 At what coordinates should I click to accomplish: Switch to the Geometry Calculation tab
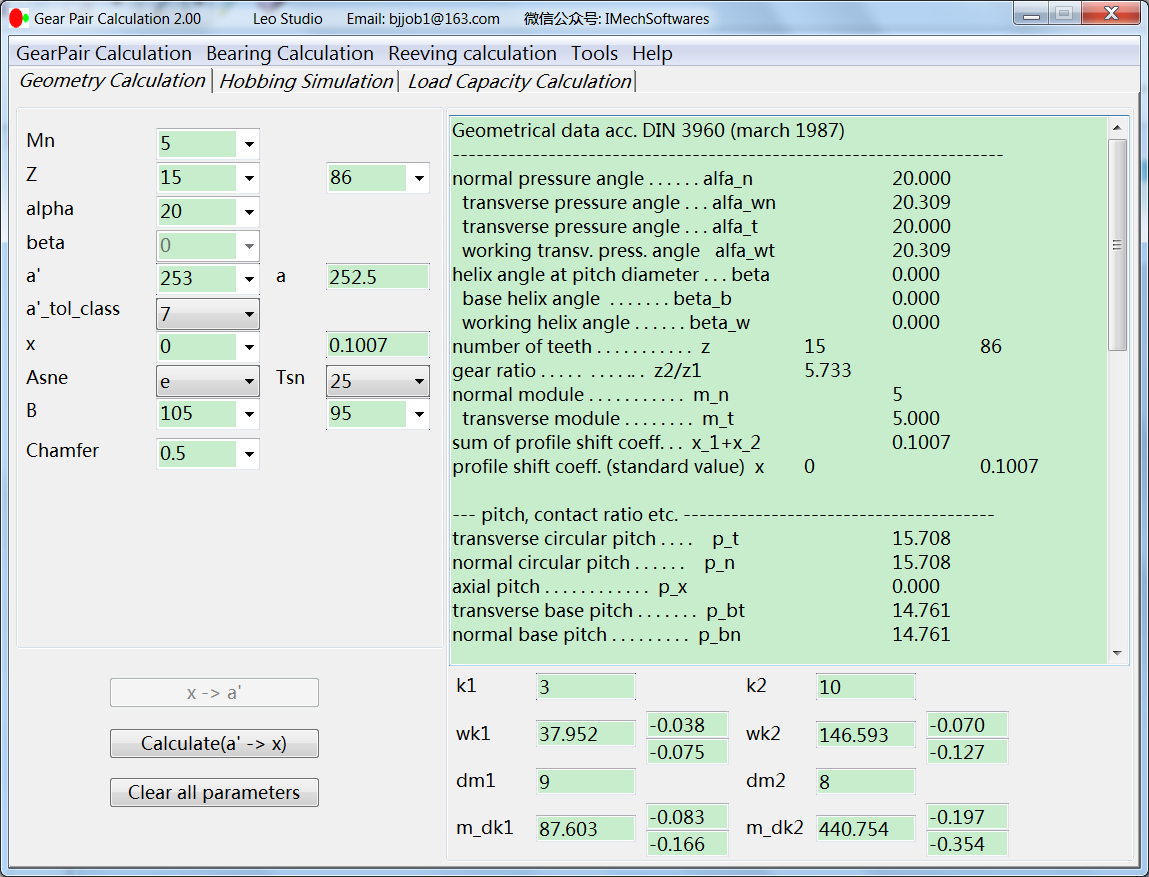click(112, 81)
